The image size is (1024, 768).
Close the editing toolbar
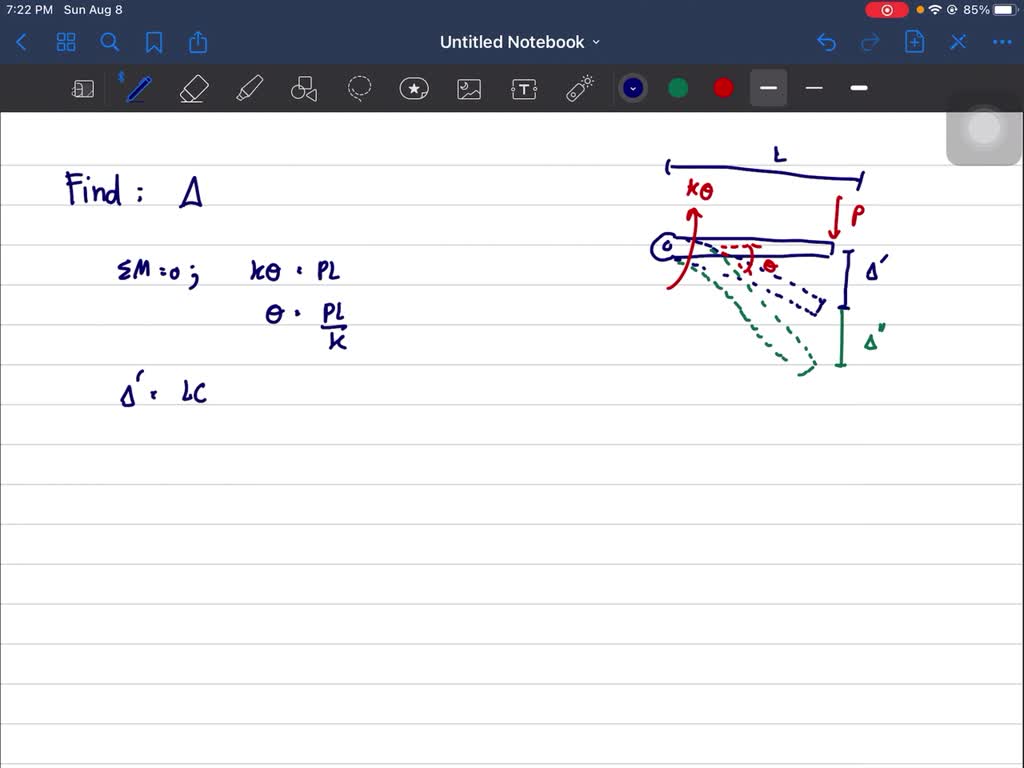point(958,42)
